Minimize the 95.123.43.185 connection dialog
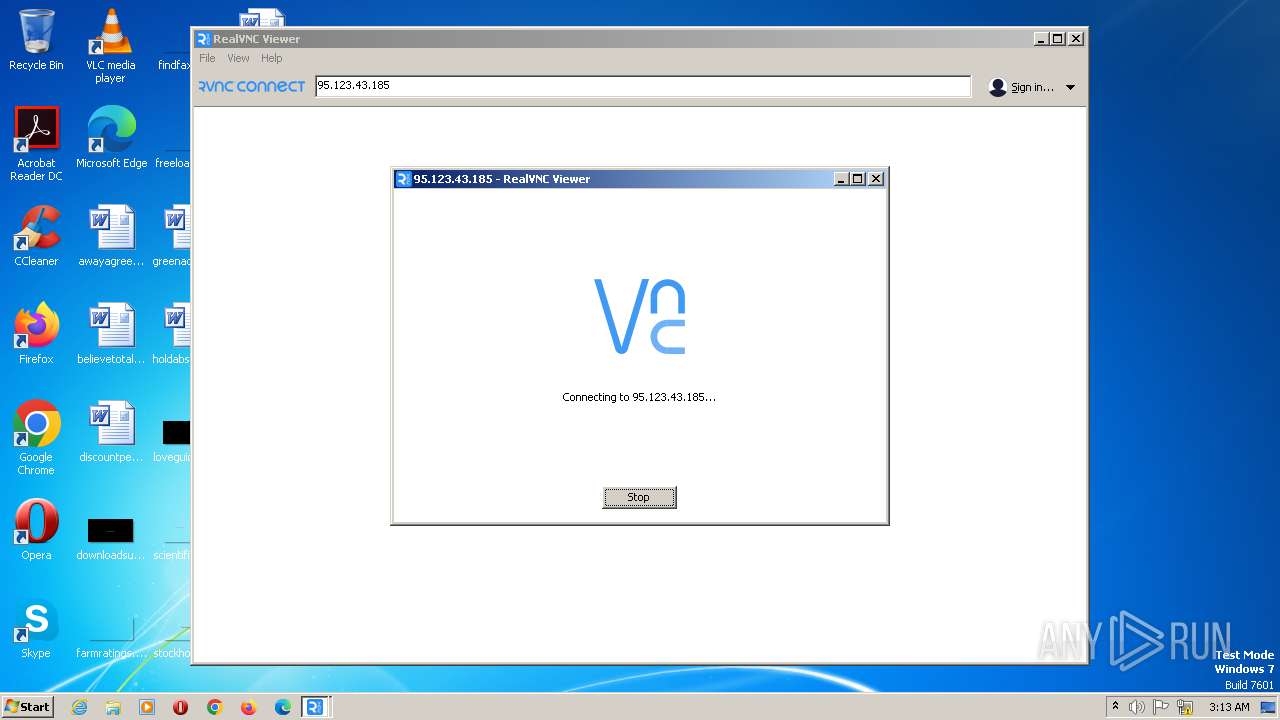The width and height of the screenshot is (1280, 720). (842, 179)
